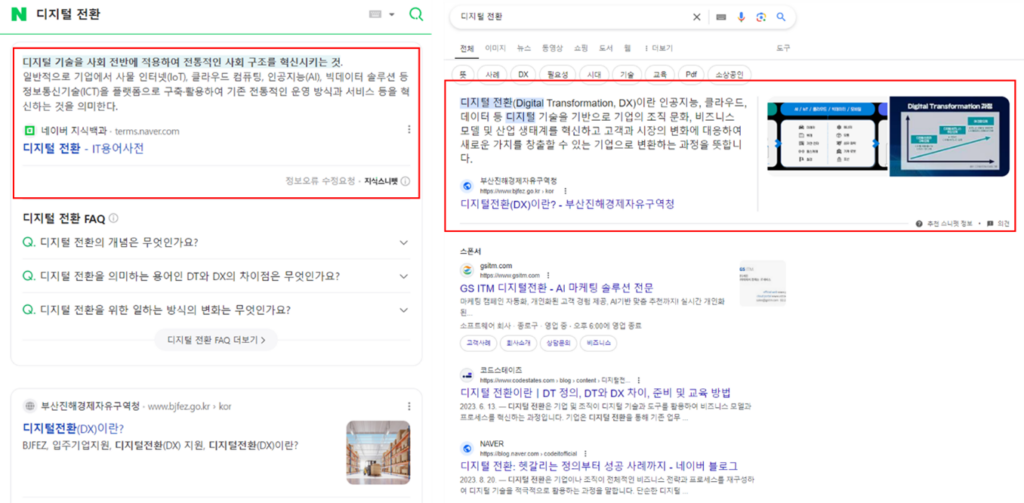Open the NAVER blog result three-dot menu

[584, 453]
